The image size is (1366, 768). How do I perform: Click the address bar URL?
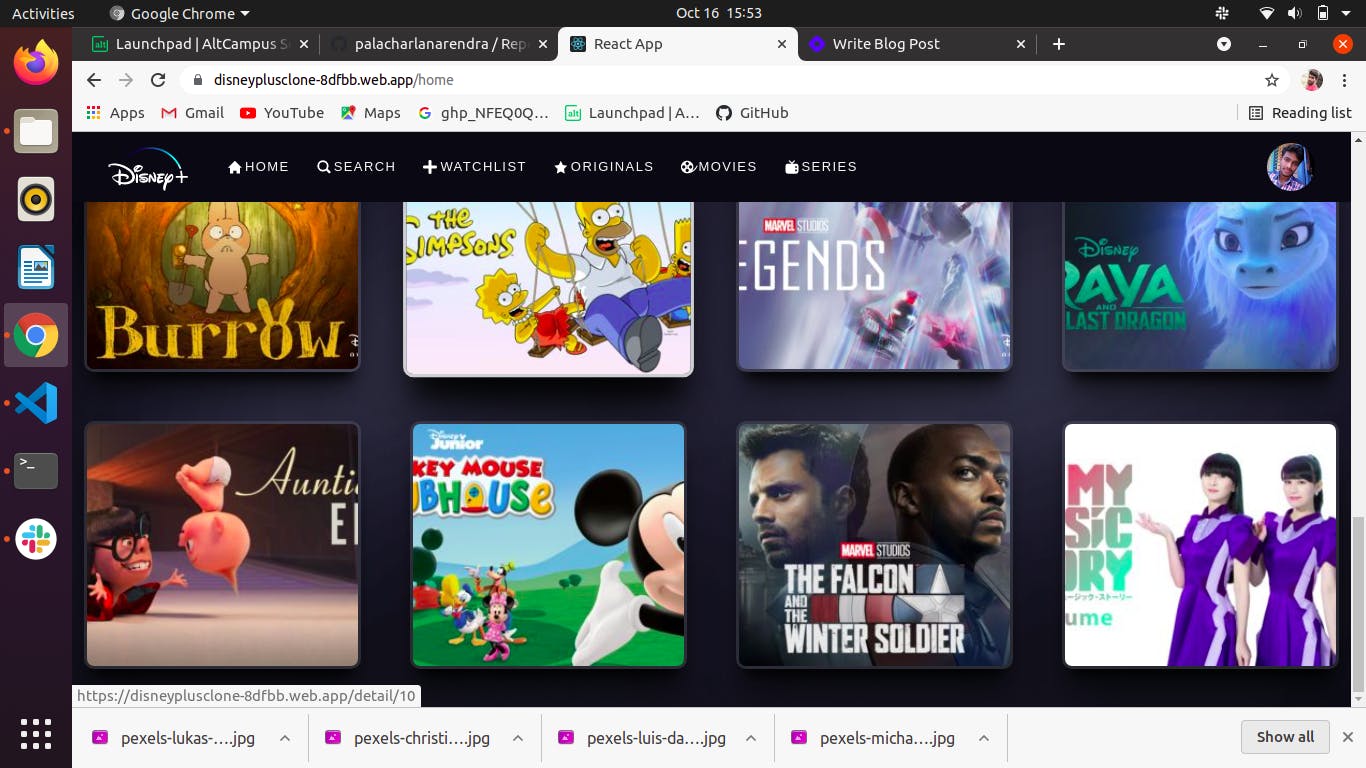click(333, 80)
